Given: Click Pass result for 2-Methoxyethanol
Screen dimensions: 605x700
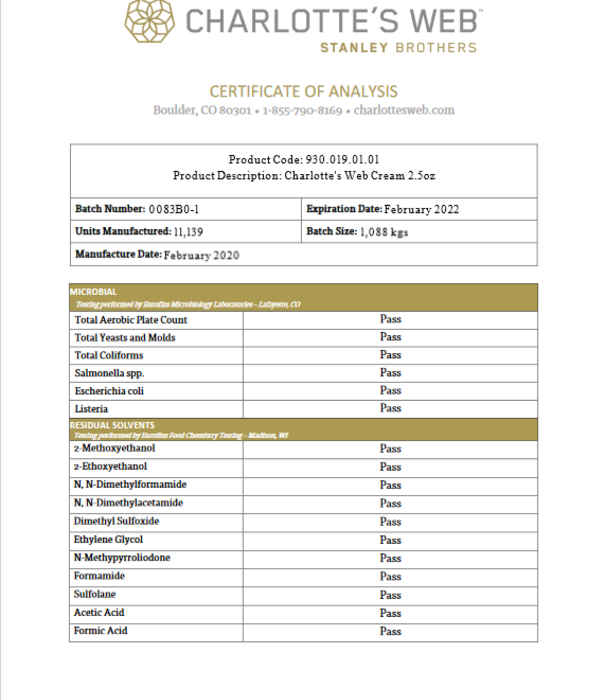Looking at the screenshot, I should click(391, 449).
